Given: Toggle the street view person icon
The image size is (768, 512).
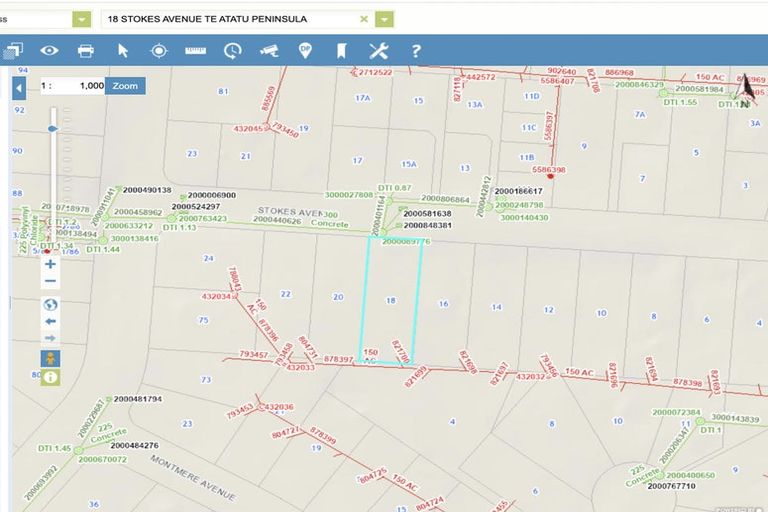Looking at the screenshot, I should [x=50, y=357].
